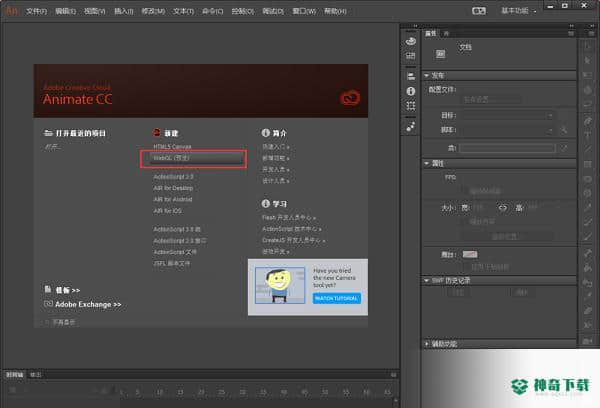600x408 pixels.
Task: Switch to the 库 tab
Action: tap(446, 34)
